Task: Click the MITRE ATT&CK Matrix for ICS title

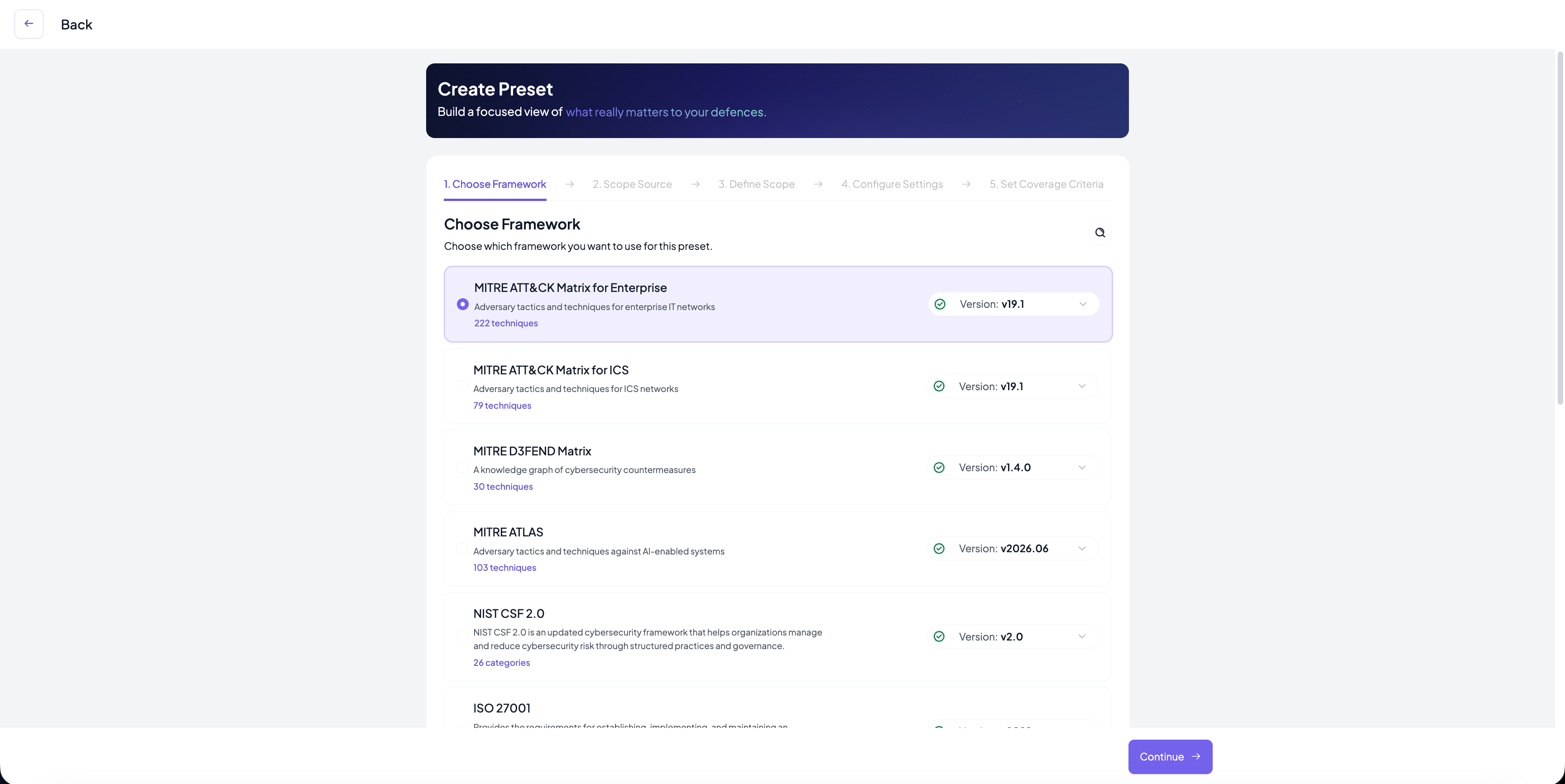Action: [551, 370]
